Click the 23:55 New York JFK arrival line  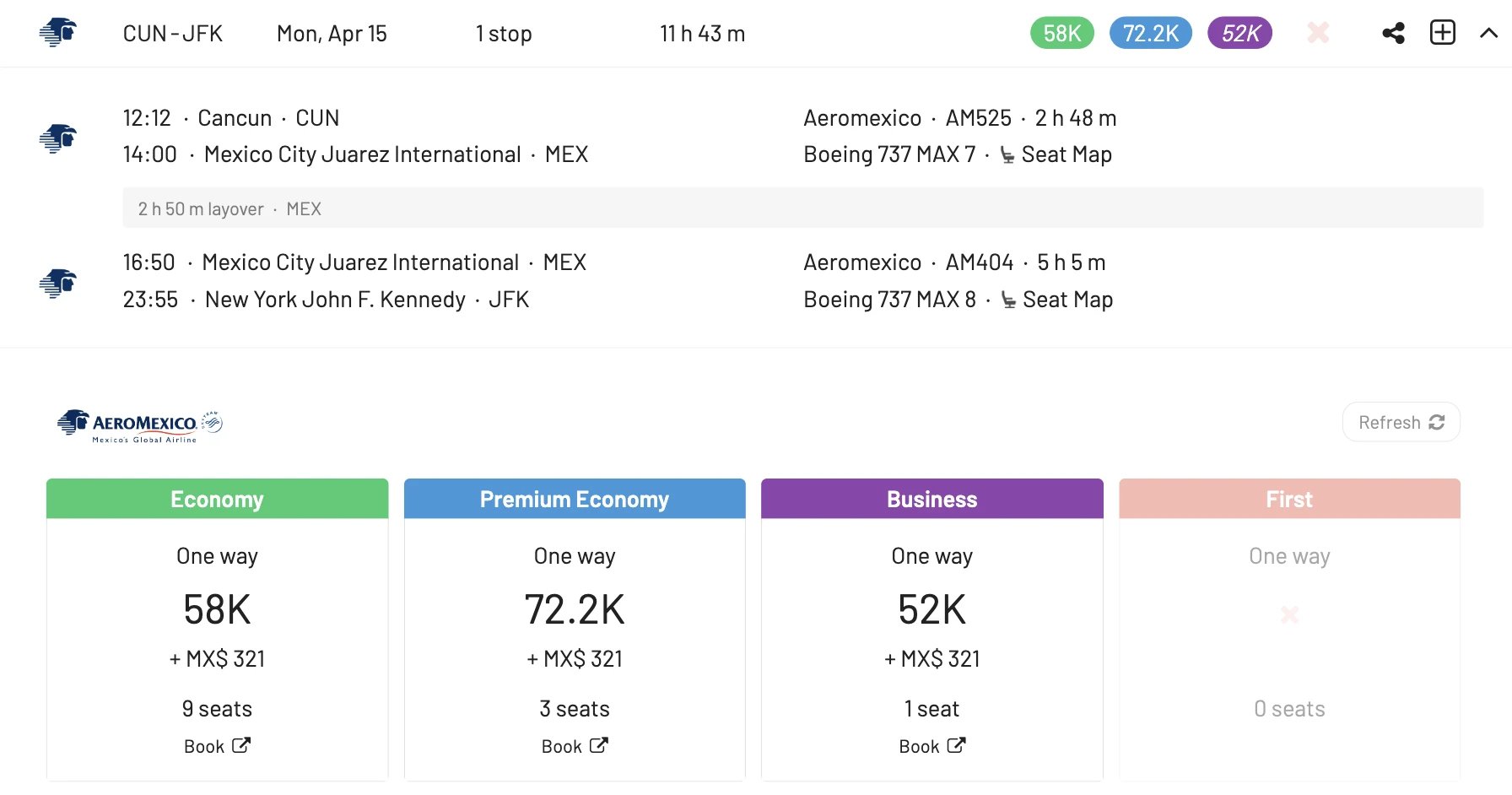[326, 300]
